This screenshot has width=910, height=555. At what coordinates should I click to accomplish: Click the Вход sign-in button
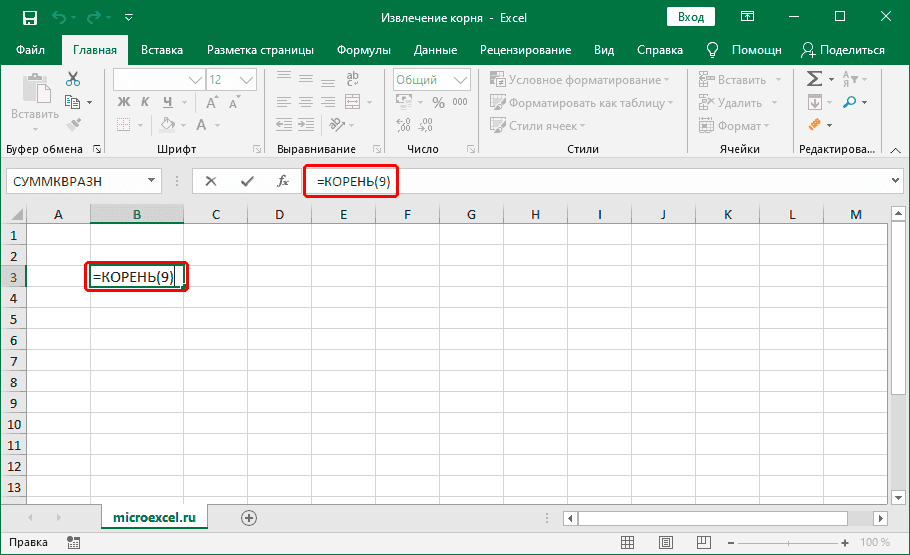(690, 18)
